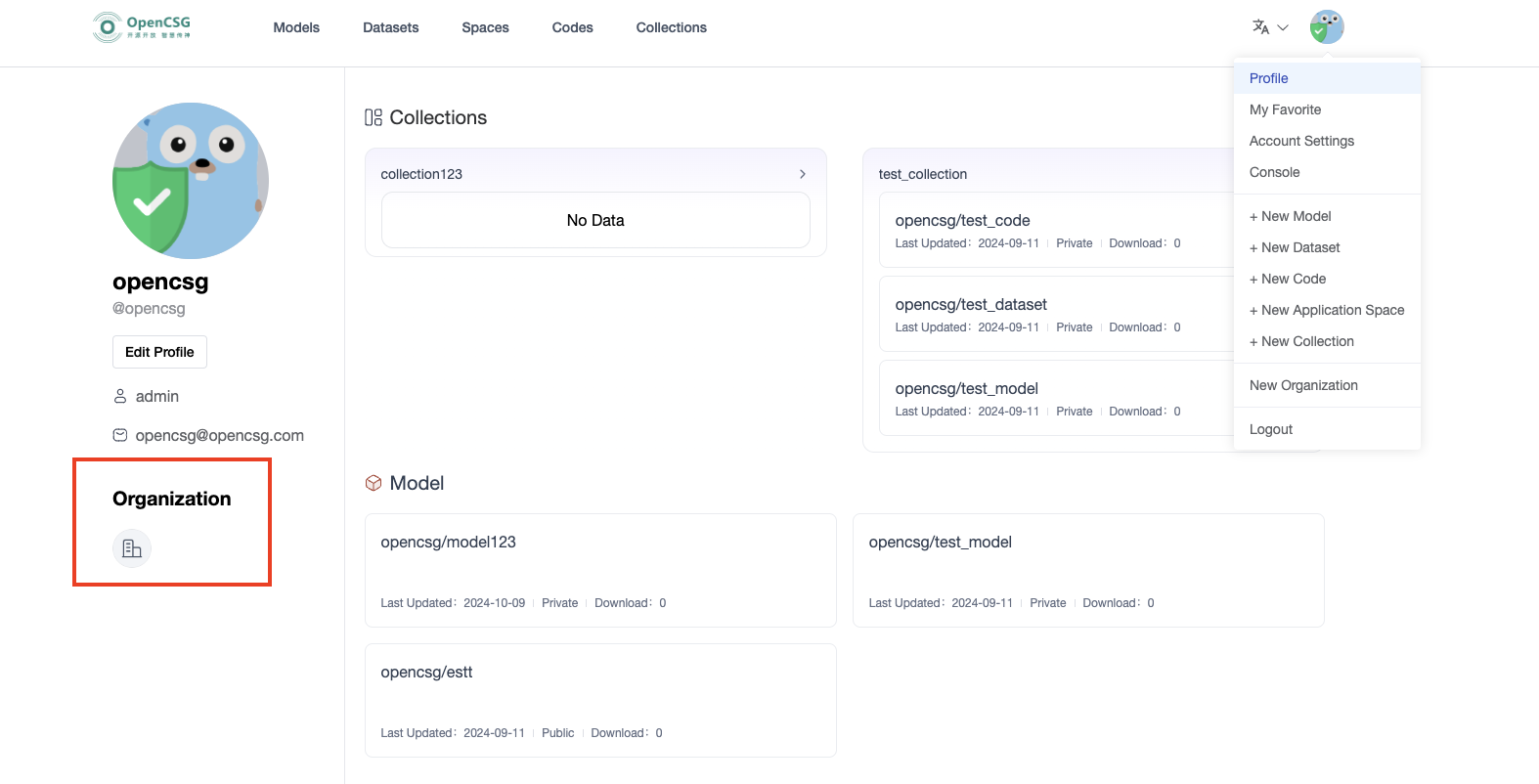This screenshot has height=784, width=1539.
Task: Navigate to Codes section
Action: (572, 27)
